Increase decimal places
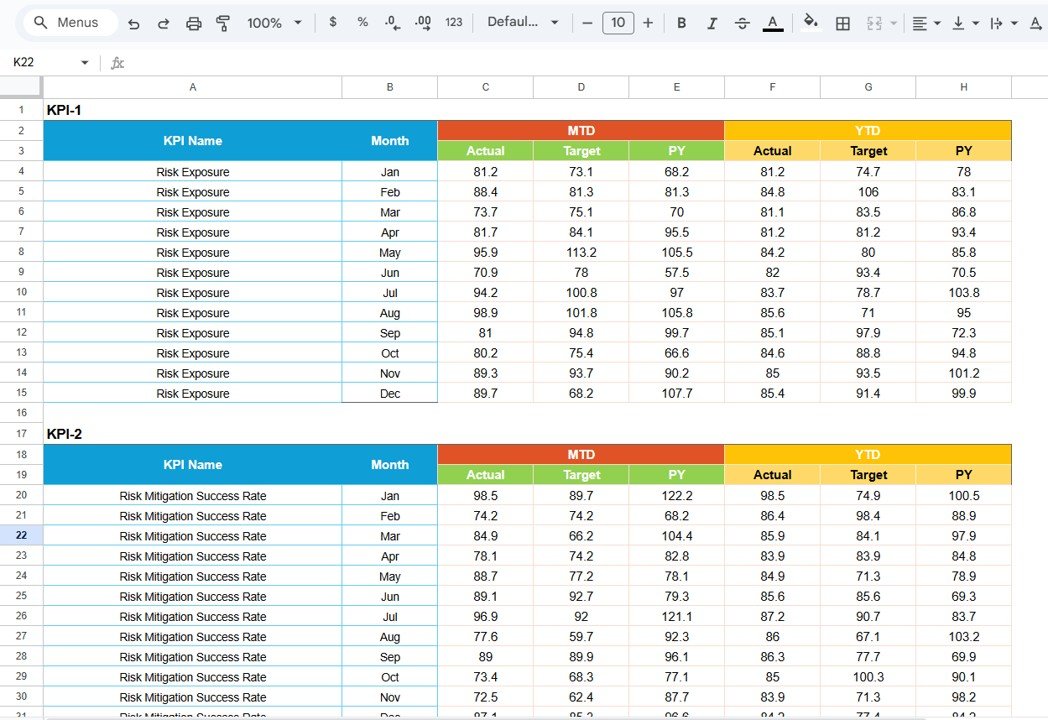This screenshot has height=720, width=1048. coord(421,22)
